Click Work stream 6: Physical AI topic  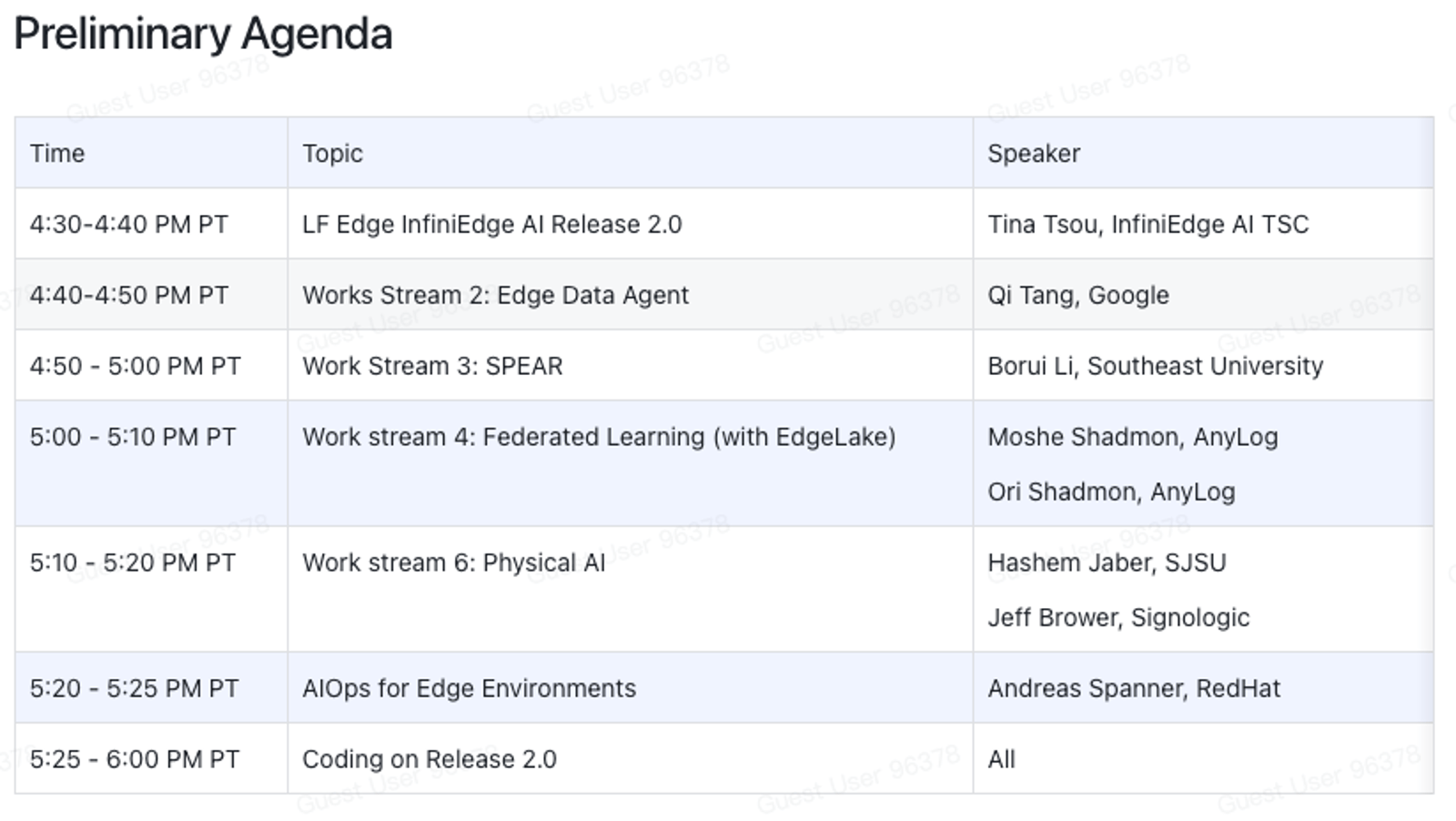coord(453,563)
